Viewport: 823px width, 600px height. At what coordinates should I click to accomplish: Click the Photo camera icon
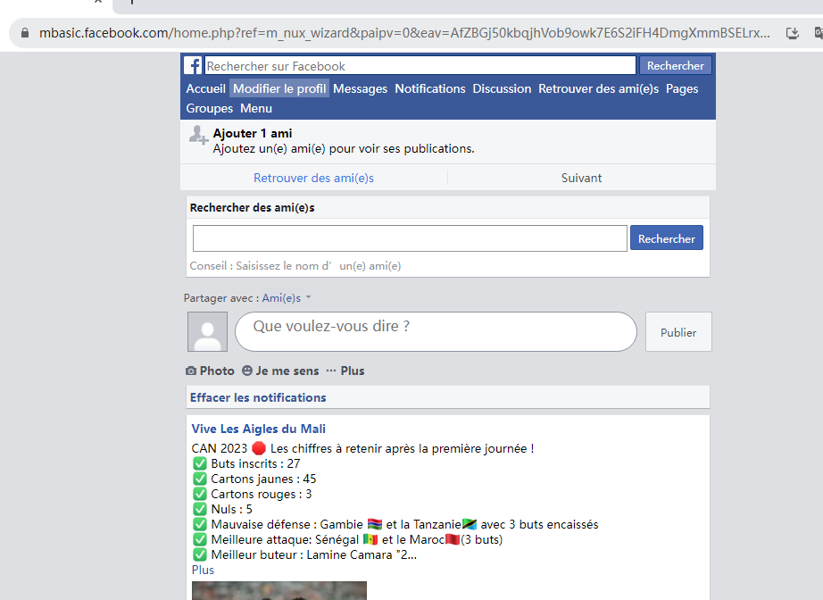(x=191, y=371)
